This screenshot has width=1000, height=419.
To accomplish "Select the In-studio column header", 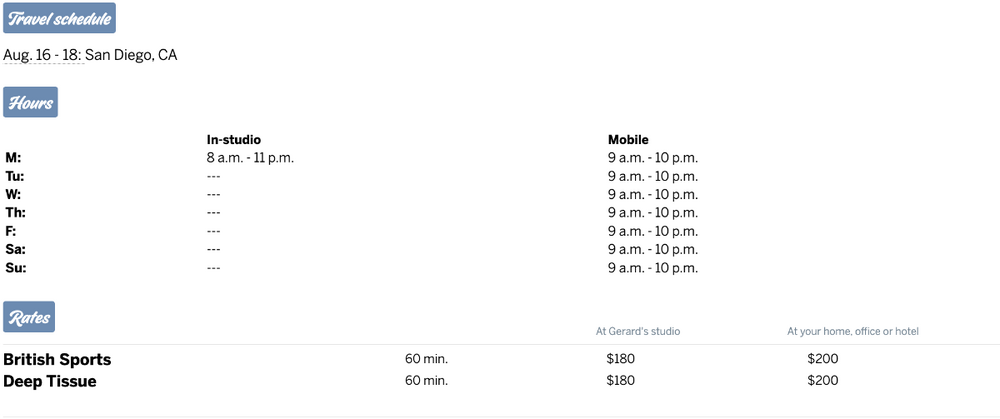I will pyautogui.click(x=233, y=140).
